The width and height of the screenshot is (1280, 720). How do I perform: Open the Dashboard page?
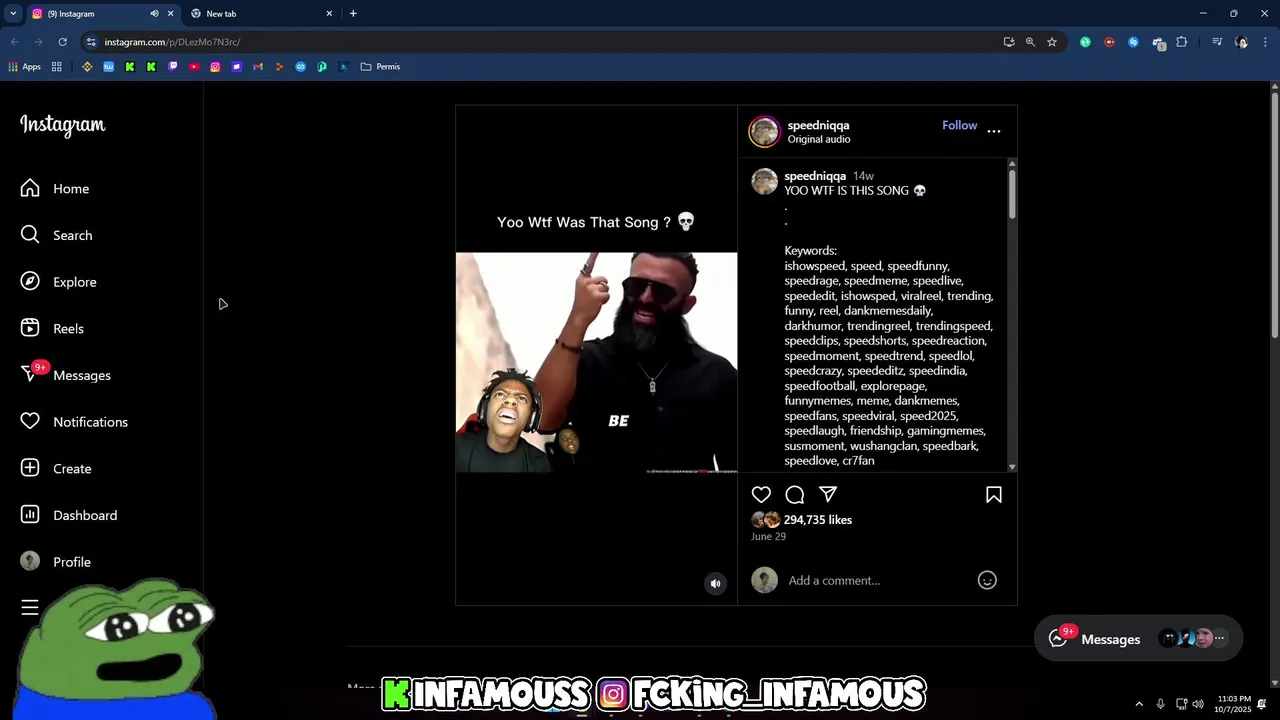click(70, 515)
